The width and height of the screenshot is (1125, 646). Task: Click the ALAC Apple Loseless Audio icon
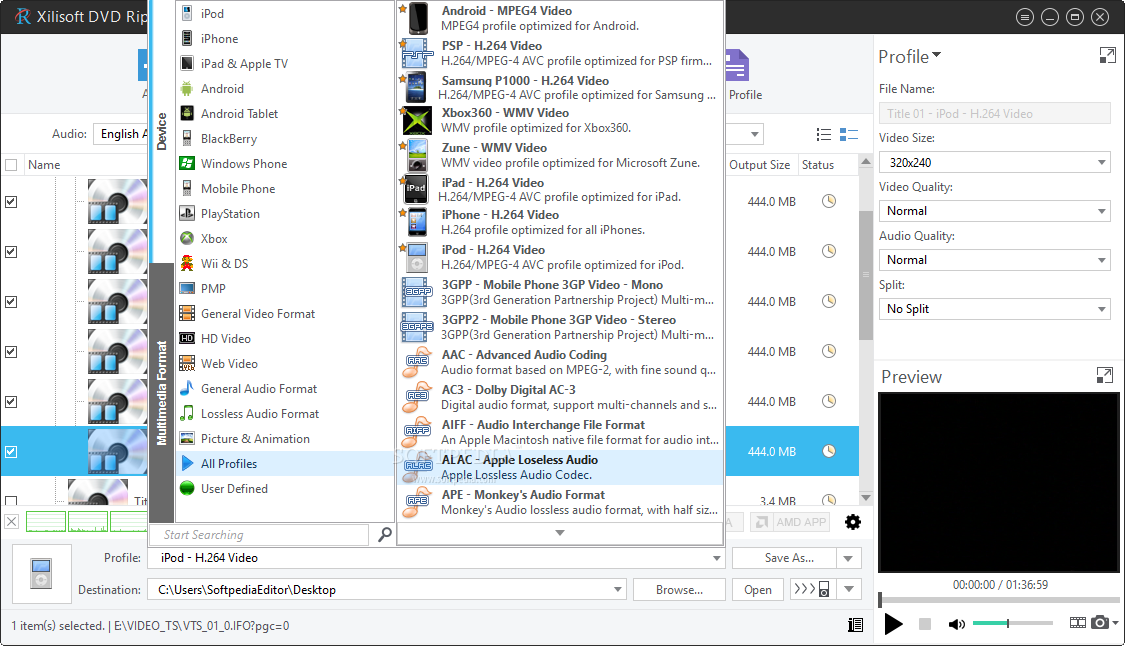[x=416, y=467]
